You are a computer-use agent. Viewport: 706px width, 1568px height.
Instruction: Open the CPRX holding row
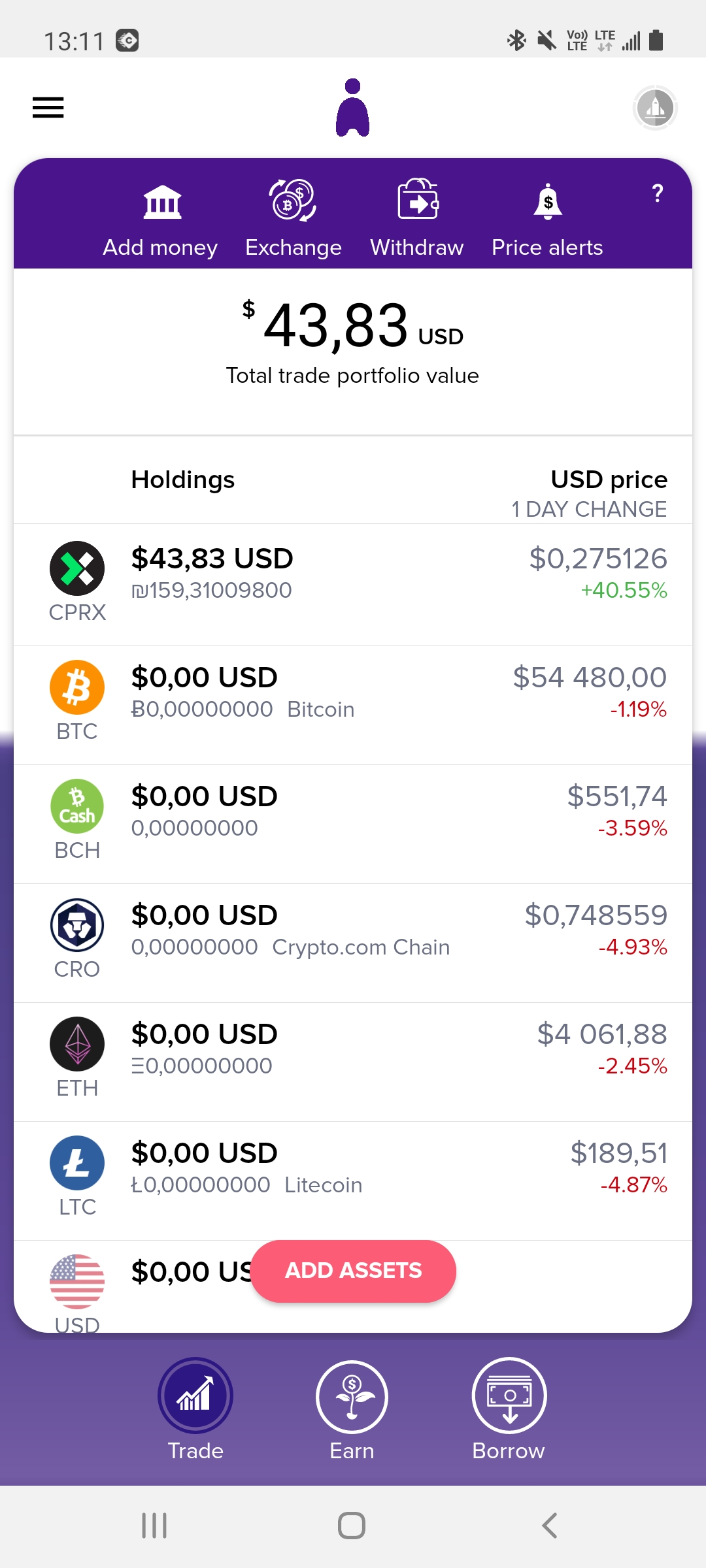(x=353, y=585)
